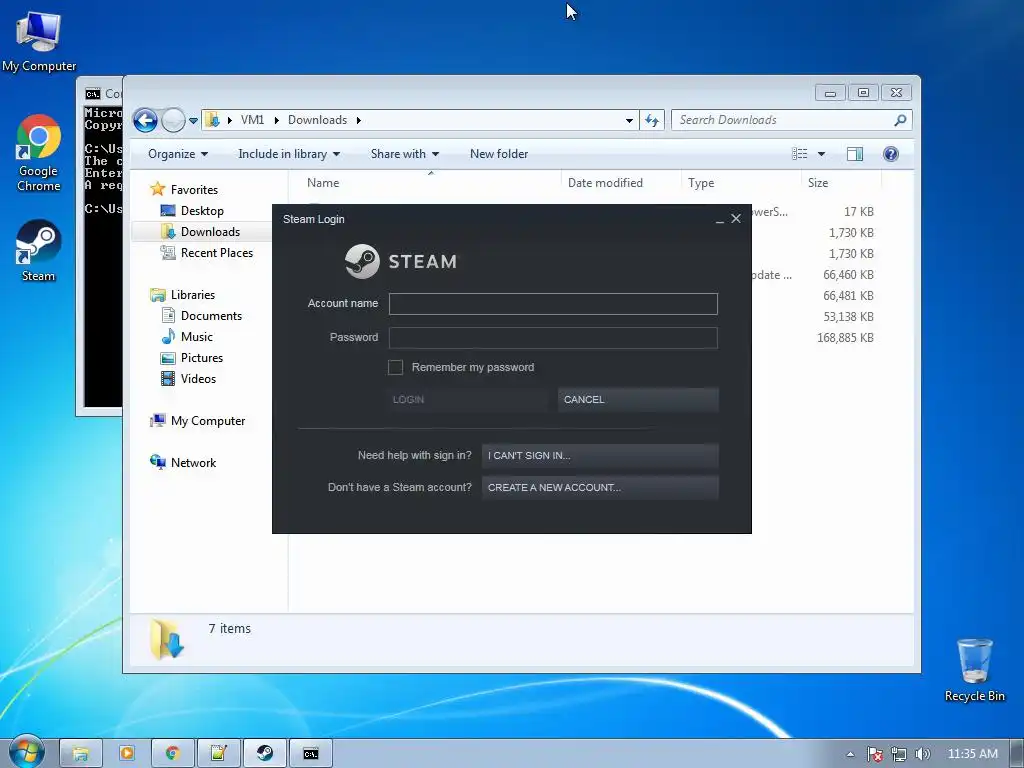Open the Steam desktop shortcut
This screenshot has height=768, width=1024.
[x=39, y=251]
